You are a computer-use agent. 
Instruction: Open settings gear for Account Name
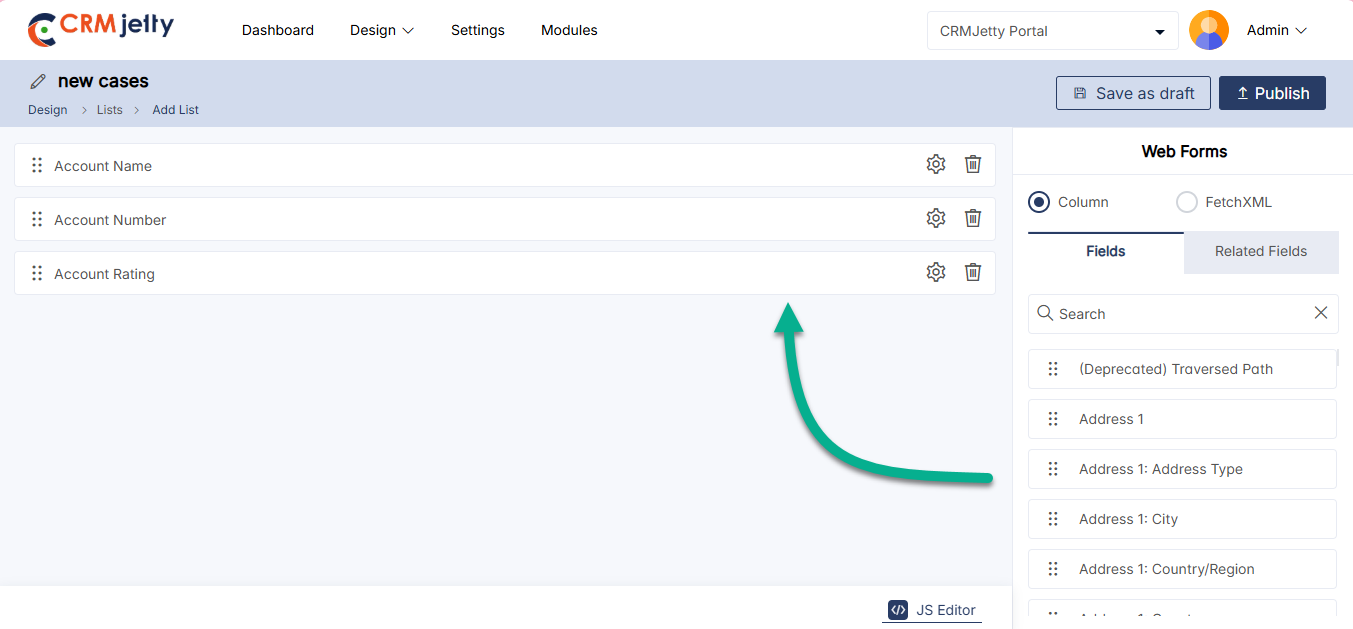click(935, 164)
